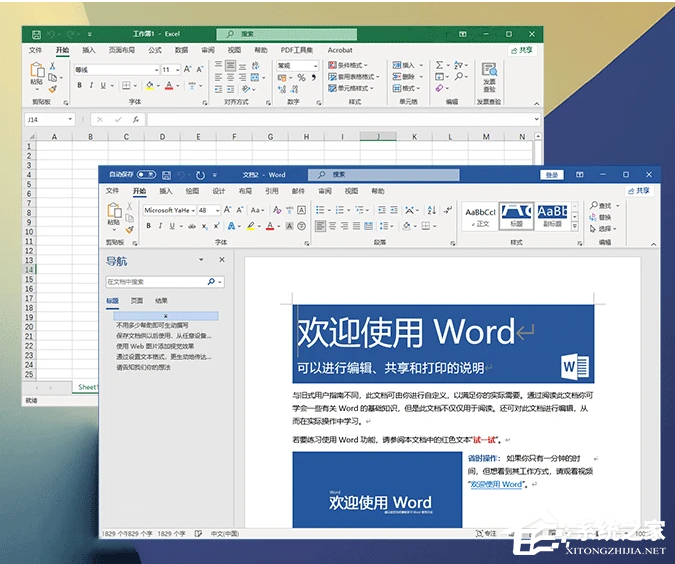This screenshot has width=675, height=564.
Task: Increase indent in Word paragraph group
Action: pos(394,210)
